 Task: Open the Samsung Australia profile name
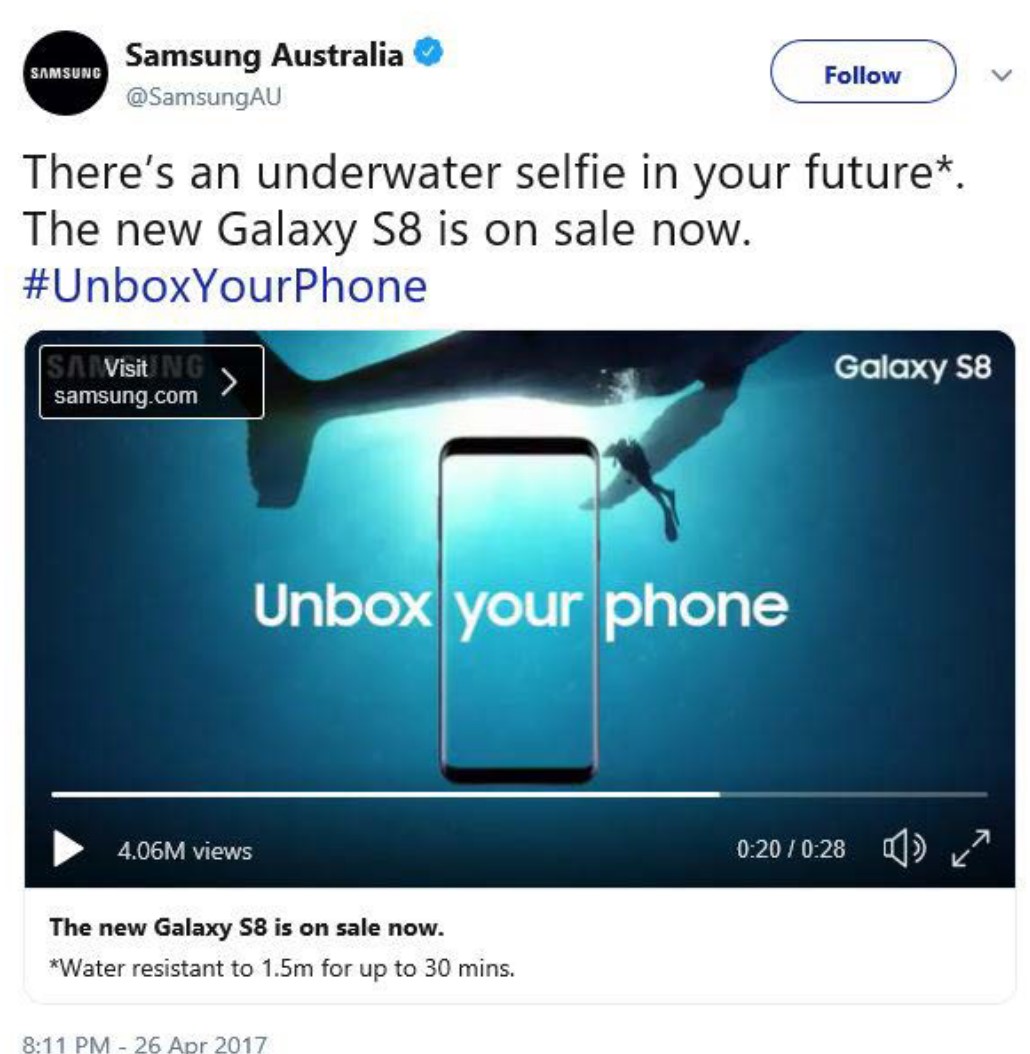coord(264,55)
